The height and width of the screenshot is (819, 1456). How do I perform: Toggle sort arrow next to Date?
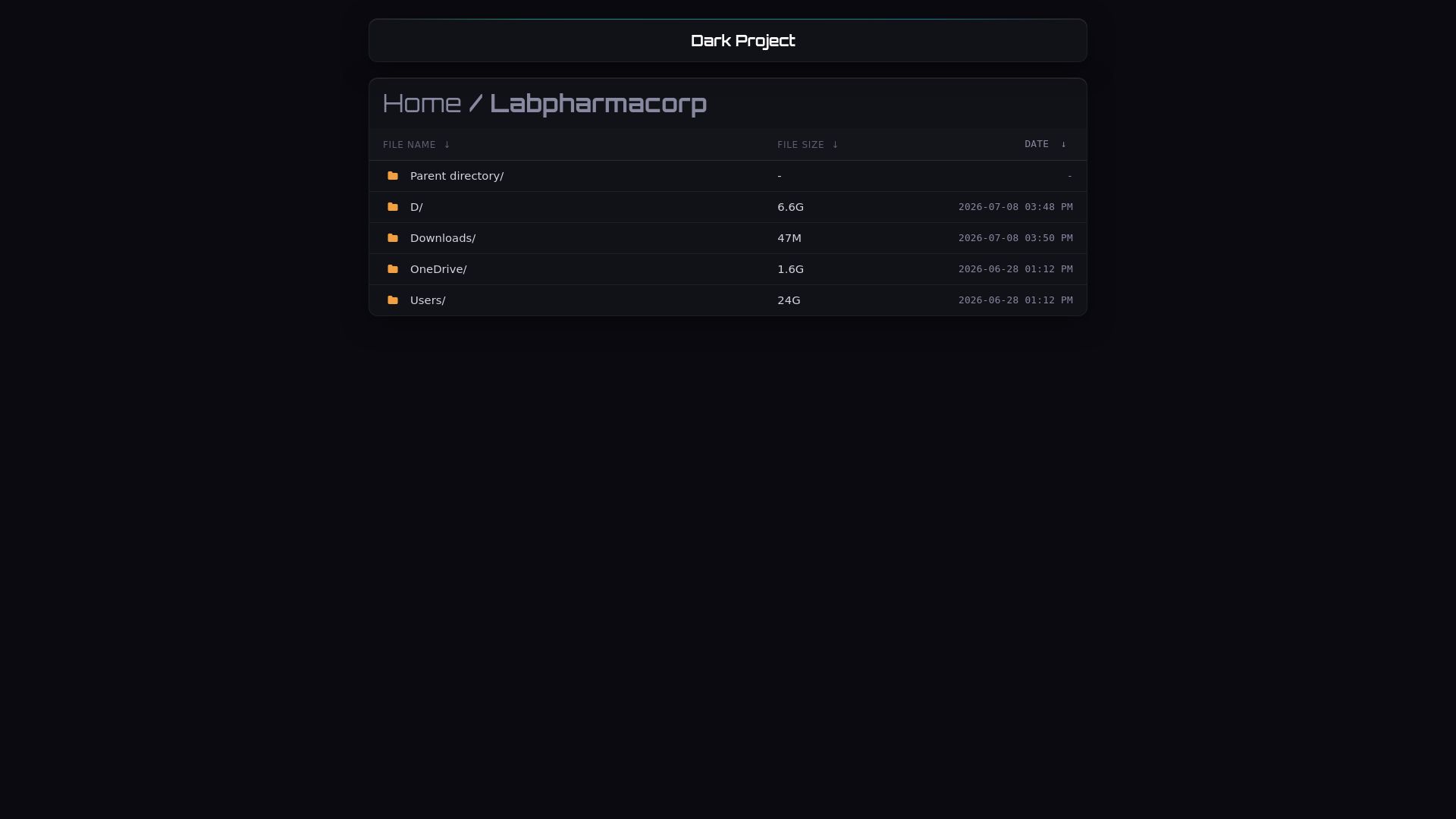pyautogui.click(x=1063, y=144)
